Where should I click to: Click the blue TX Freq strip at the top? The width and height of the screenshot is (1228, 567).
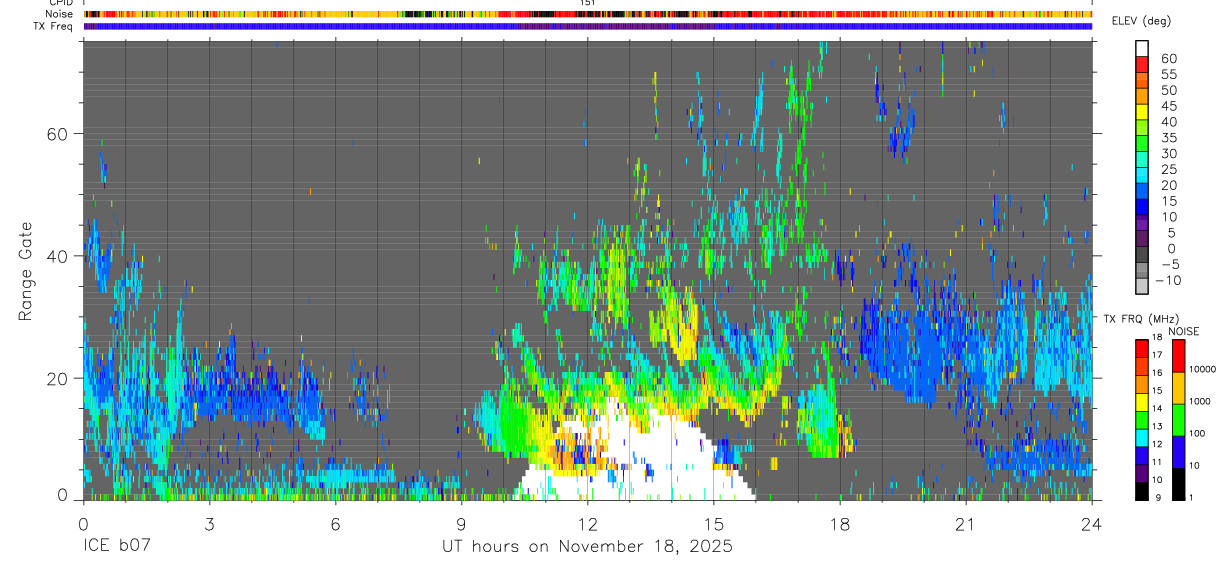tap(588, 26)
